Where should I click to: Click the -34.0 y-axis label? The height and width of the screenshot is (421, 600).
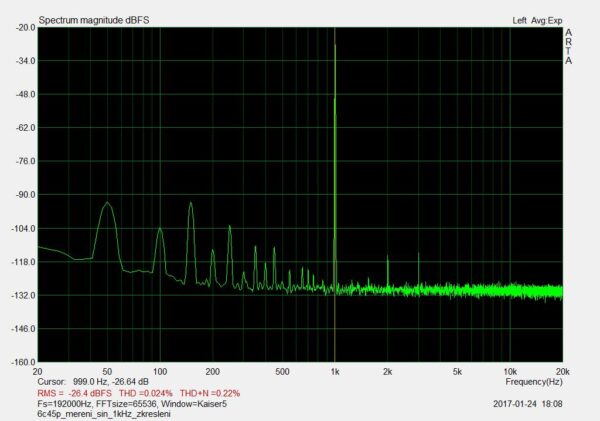coord(26,61)
